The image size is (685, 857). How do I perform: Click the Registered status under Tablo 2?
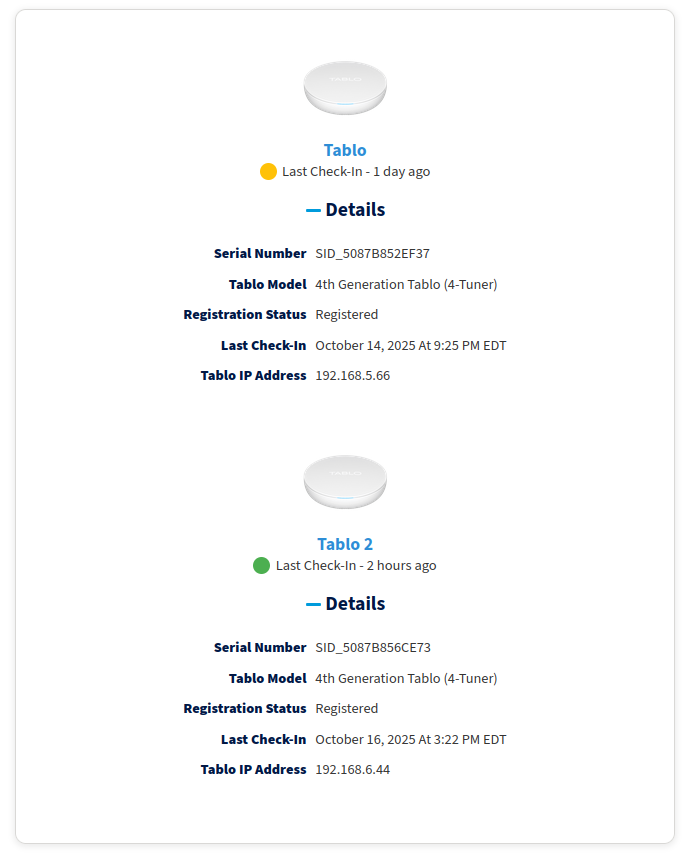point(346,709)
